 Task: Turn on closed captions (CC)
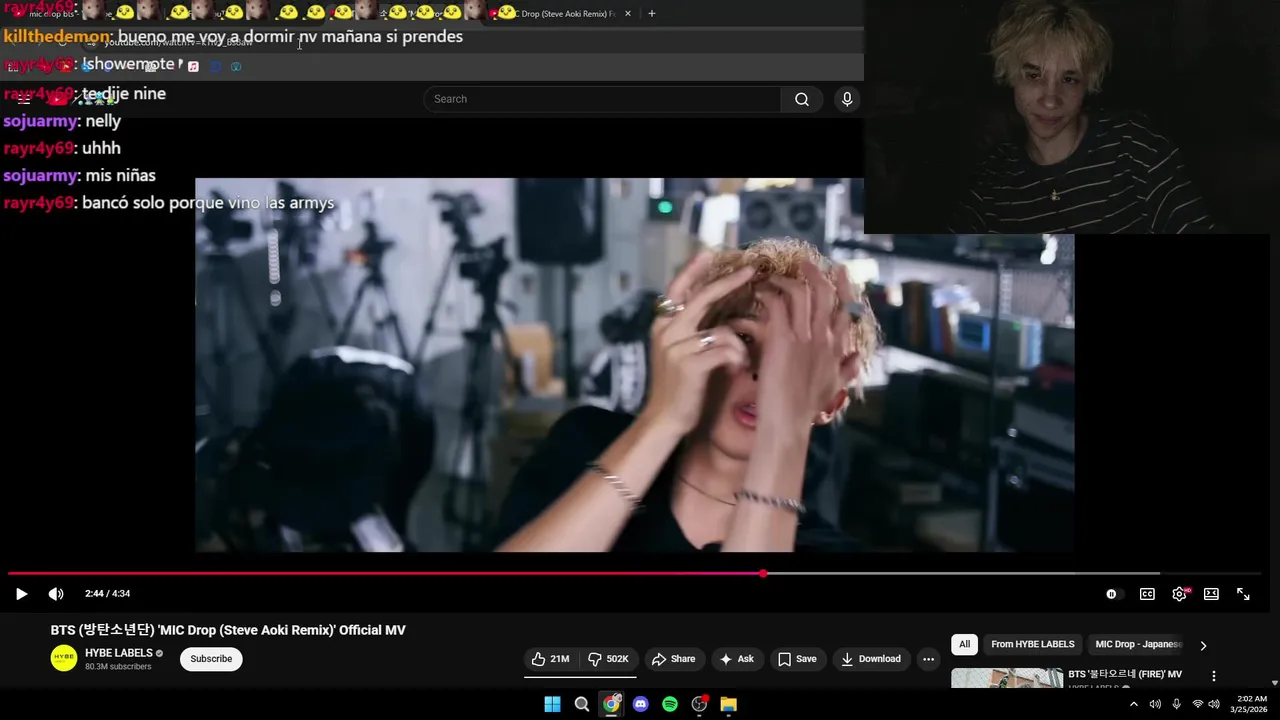pos(1147,594)
